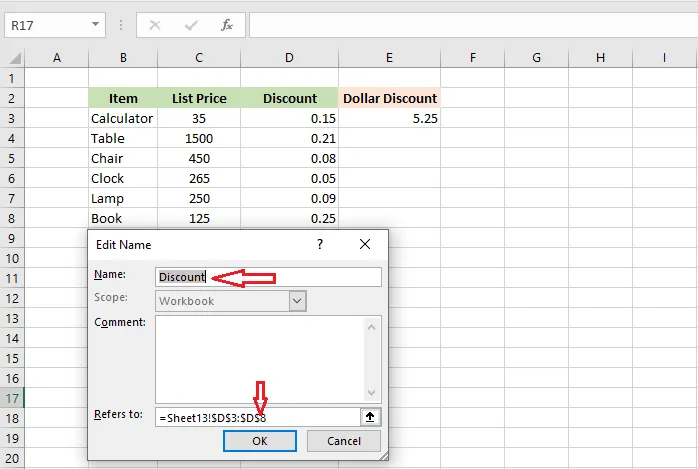This screenshot has width=698, height=469.
Task: Click the formula bar enter checkmark icon
Action: (191, 25)
